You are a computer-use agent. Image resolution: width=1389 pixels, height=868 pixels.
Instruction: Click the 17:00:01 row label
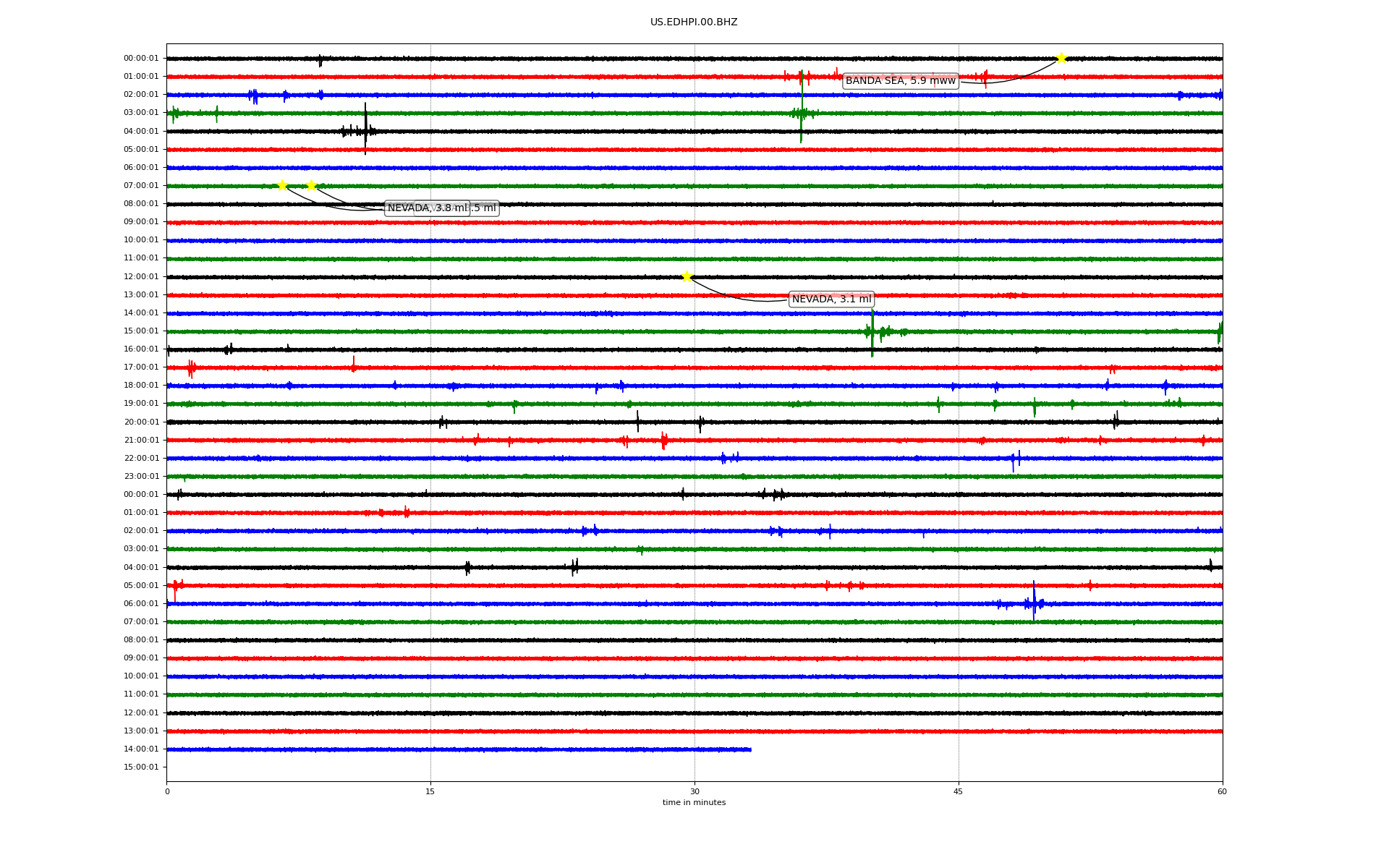point(141,367)
